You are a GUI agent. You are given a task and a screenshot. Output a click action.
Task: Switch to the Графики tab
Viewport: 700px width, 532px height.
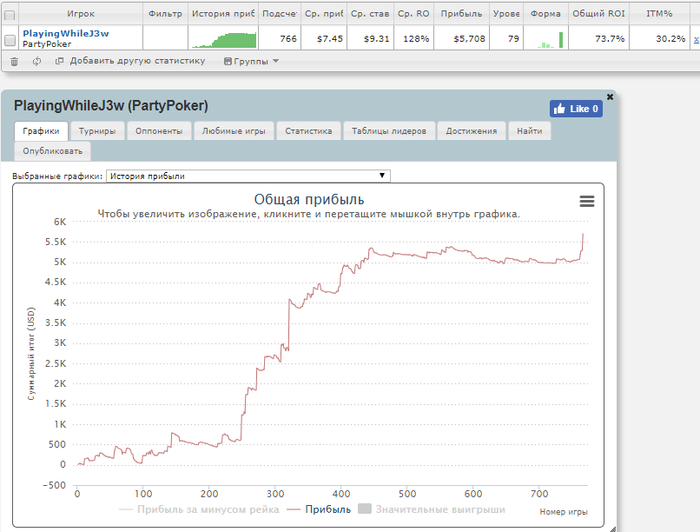41,131
